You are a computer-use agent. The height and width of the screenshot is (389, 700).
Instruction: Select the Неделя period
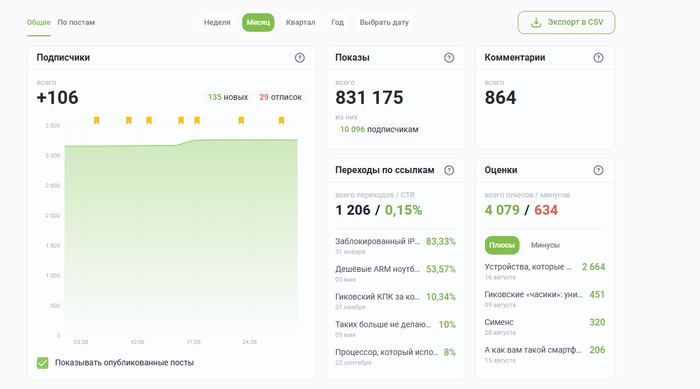pos(217,22)
